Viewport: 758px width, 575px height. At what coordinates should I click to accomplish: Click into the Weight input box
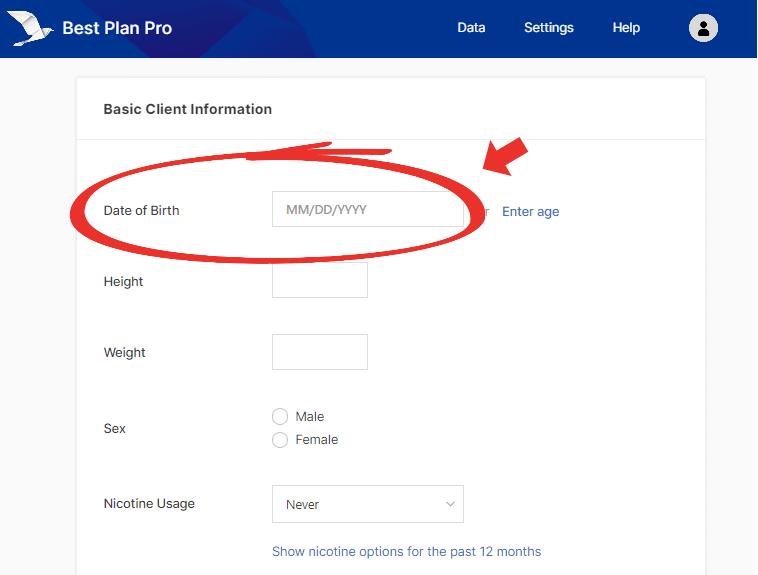319,352
